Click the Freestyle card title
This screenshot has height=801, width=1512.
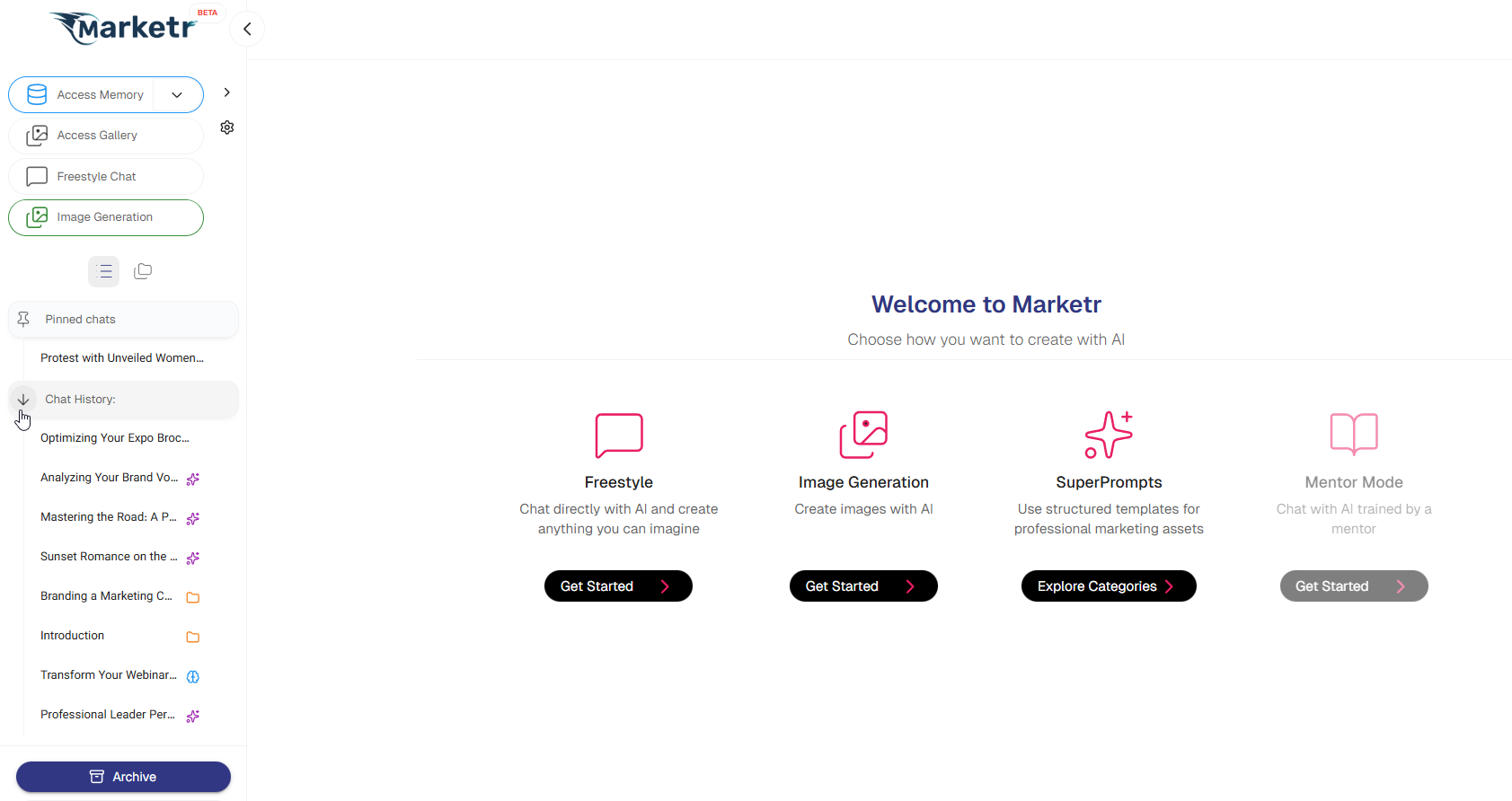pyautogui.click(x=619, y=482)
